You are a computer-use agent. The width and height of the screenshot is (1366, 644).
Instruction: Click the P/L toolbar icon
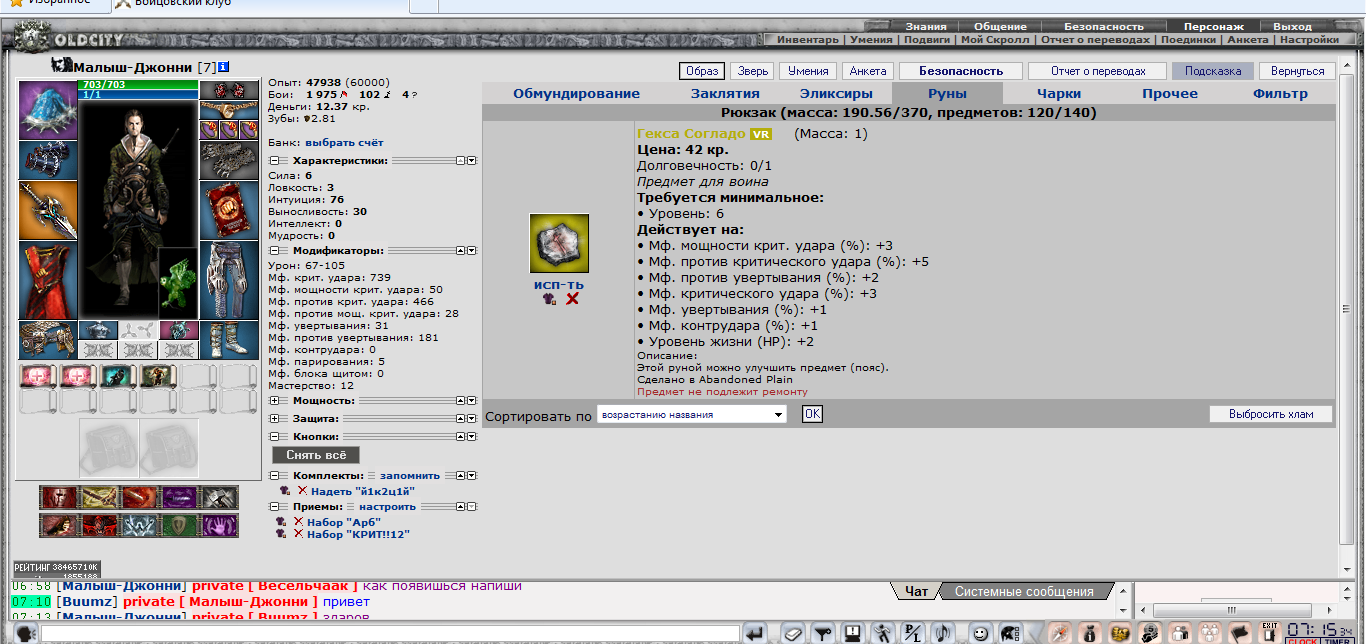[913, 633]
